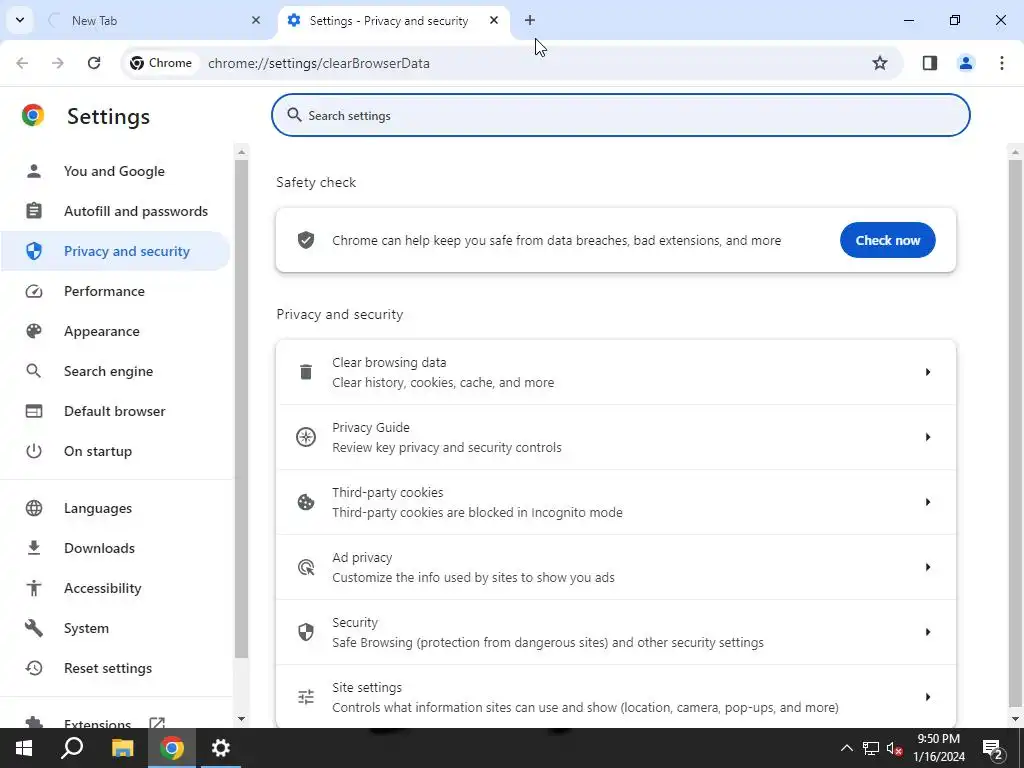
Task: Go to Default browser settings
Action: [x=116, y=411]
